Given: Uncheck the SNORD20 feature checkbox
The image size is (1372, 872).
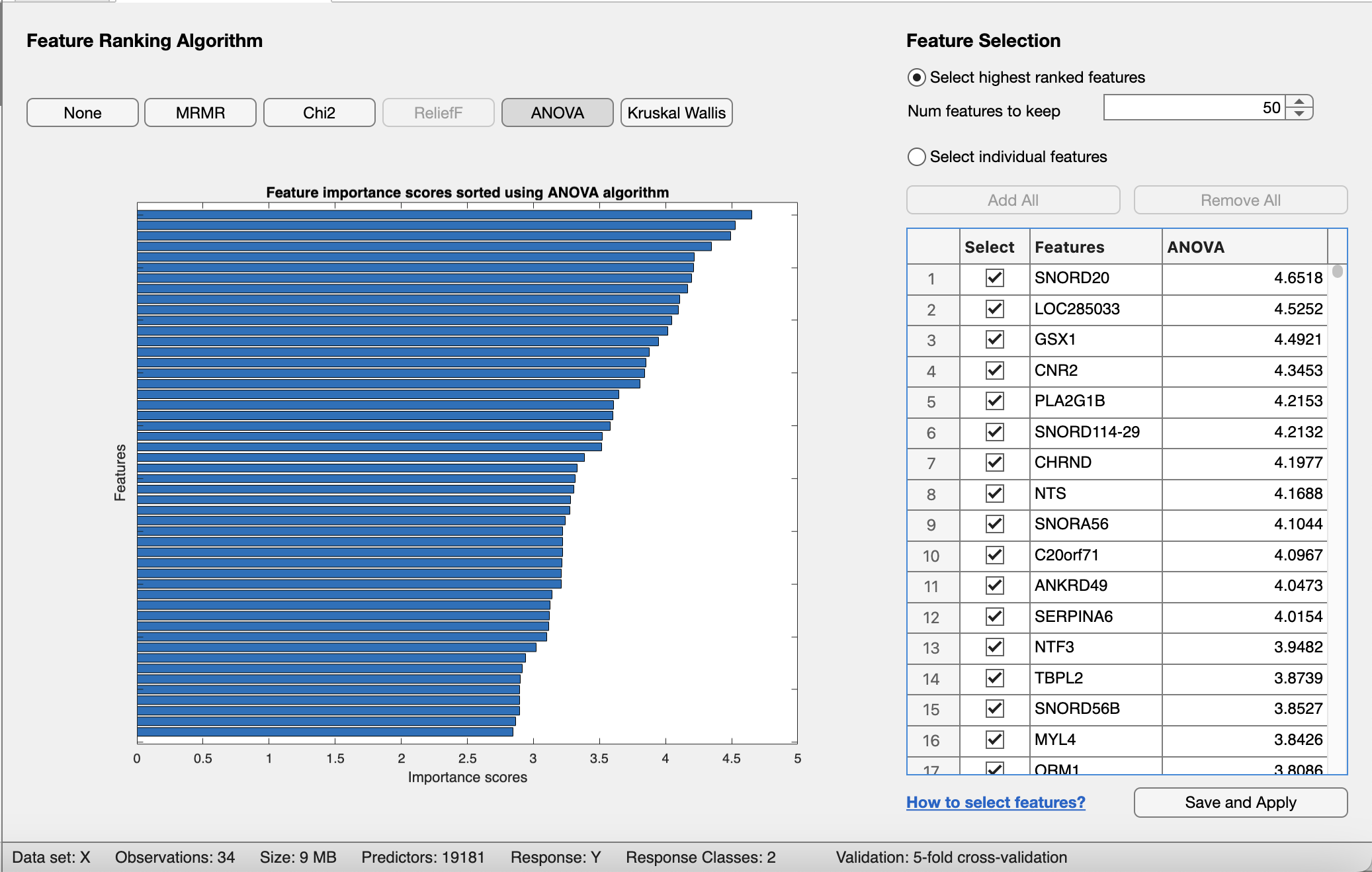Looking at the screenshot, I should [994, 278].
